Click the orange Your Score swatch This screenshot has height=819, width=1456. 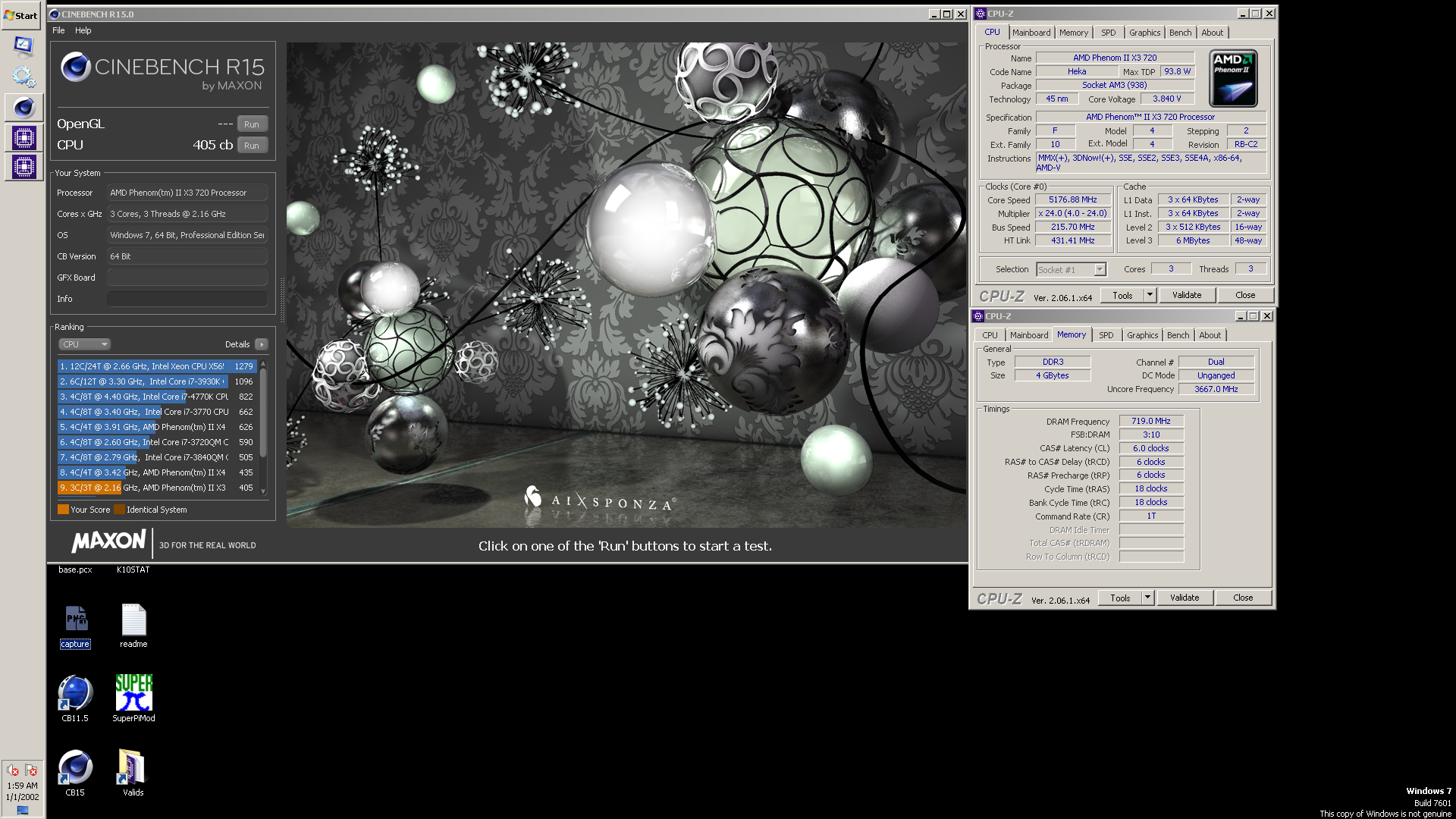click(63, 510)
